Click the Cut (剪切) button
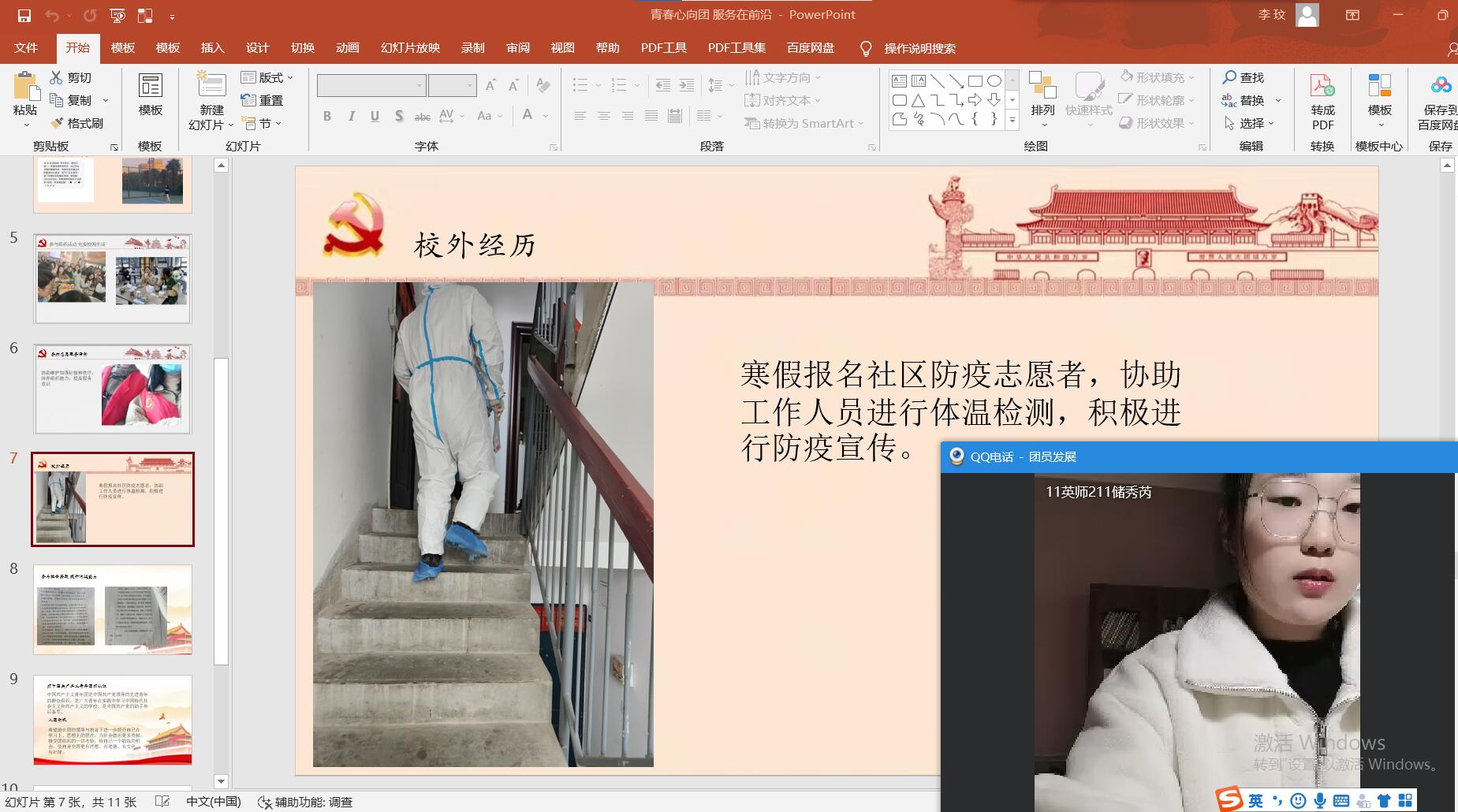1458x812 pixels. [71, 77]
